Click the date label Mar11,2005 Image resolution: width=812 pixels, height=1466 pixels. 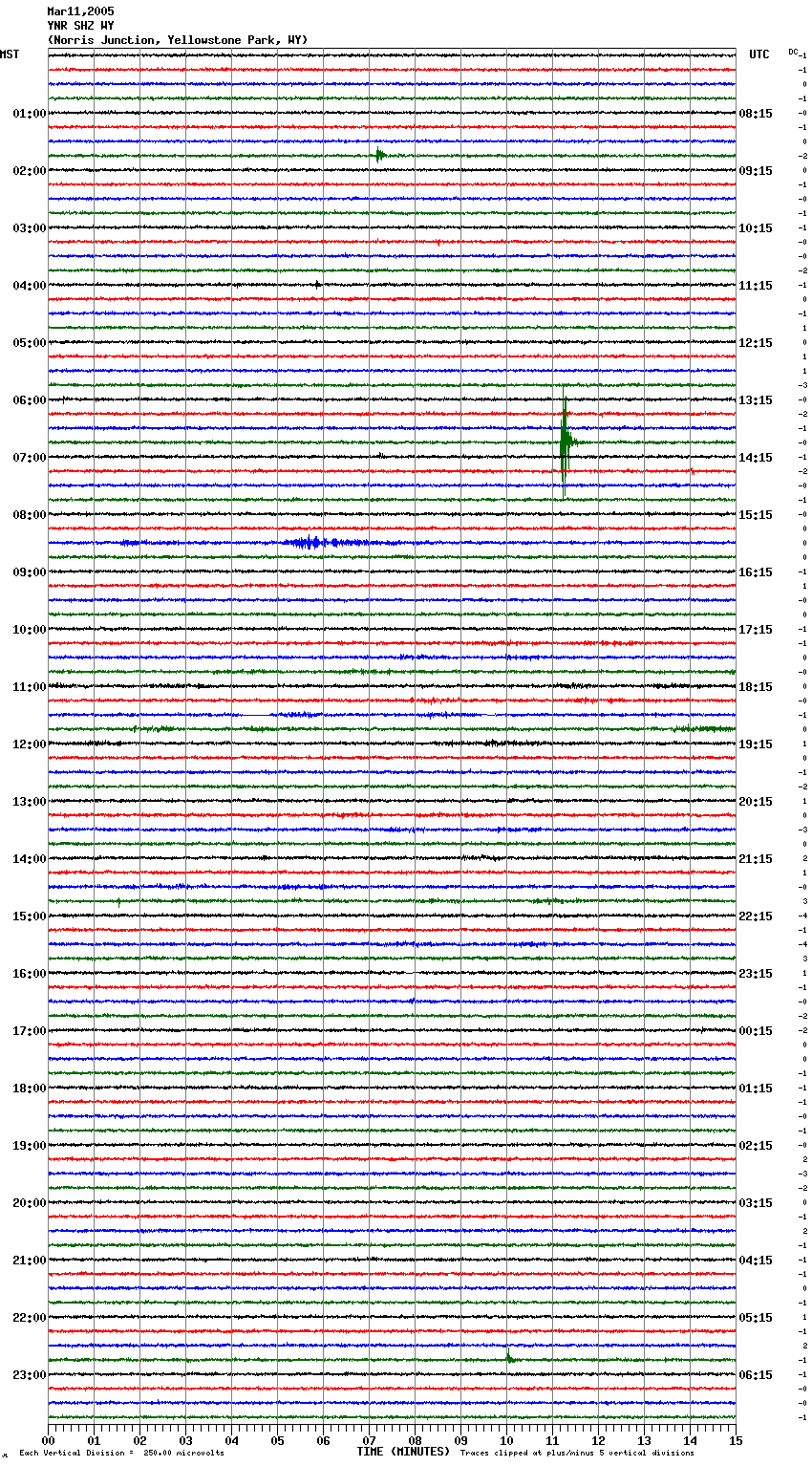coord(80,11)
